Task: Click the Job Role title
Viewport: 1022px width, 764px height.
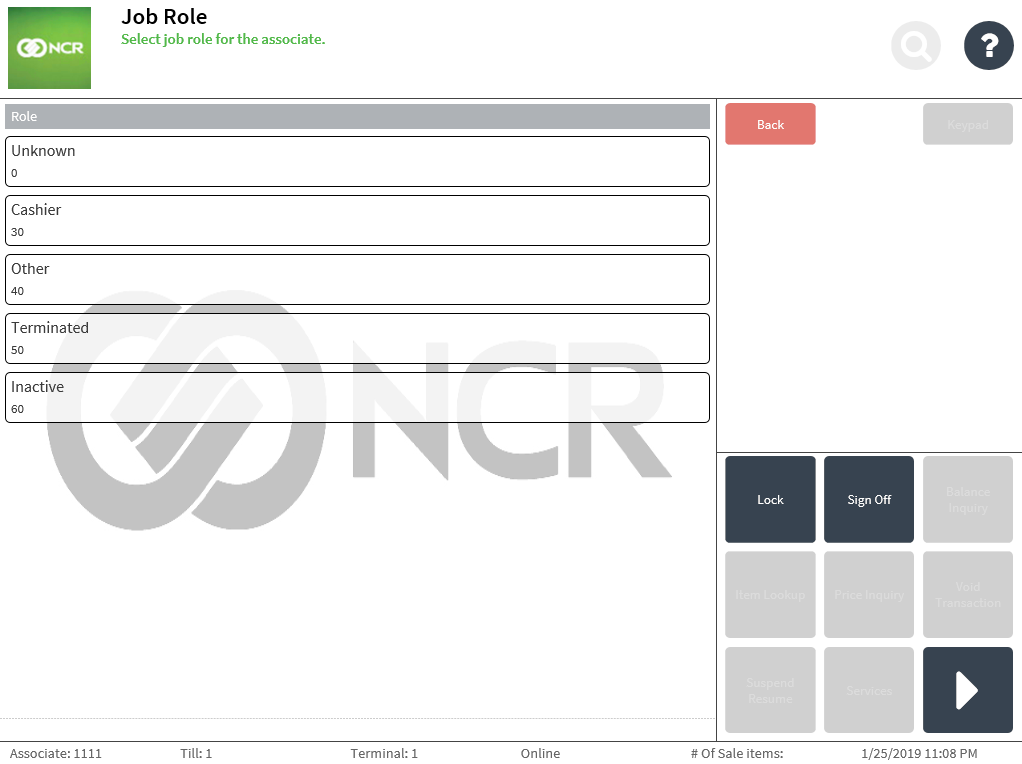Action: 164,16
